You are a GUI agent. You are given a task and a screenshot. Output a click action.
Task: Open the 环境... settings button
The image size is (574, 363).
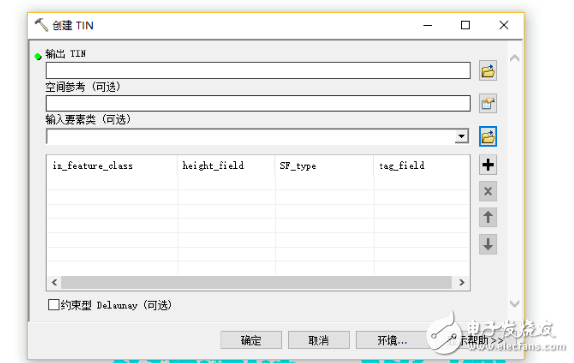click(391, 340)
